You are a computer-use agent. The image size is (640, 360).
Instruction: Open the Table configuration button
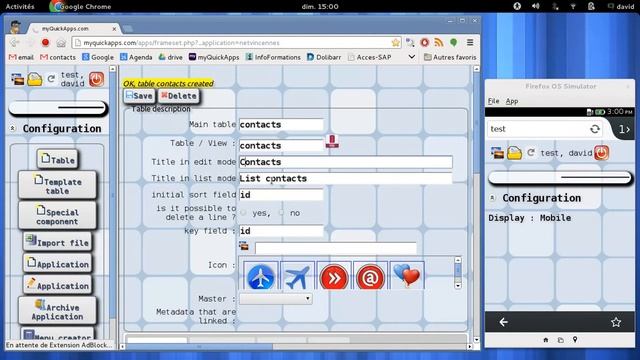58,160
